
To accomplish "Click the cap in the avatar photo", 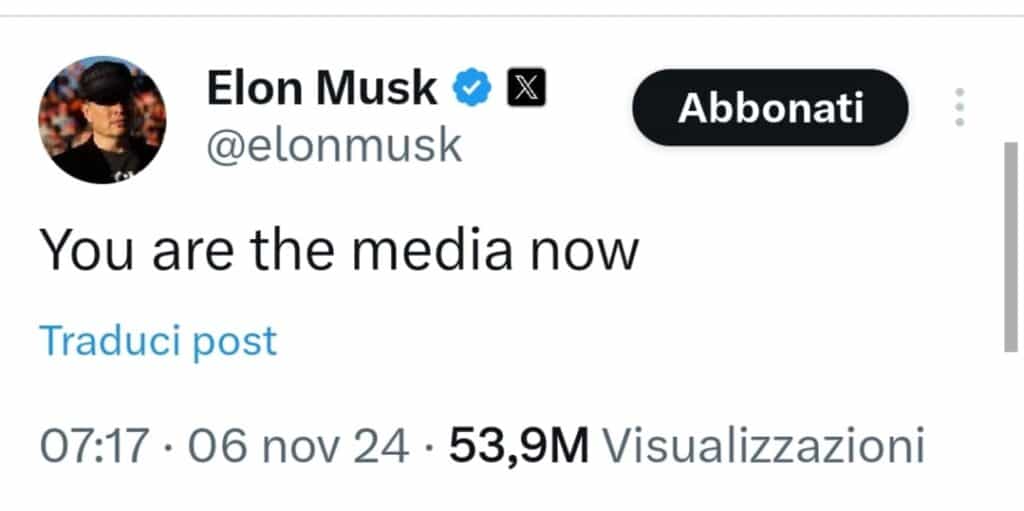I will (104, 78).
